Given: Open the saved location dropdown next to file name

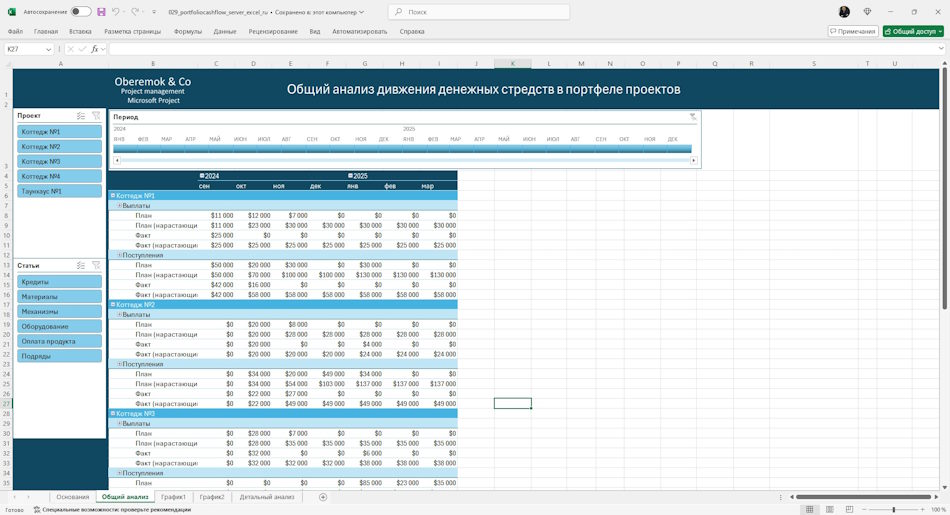Looking at the screenshot, I should pos(362,12).
